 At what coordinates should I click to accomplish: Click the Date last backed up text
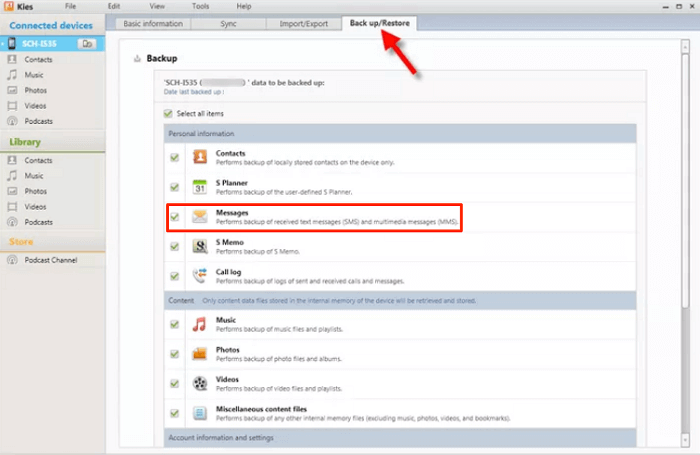coord(194,92)
